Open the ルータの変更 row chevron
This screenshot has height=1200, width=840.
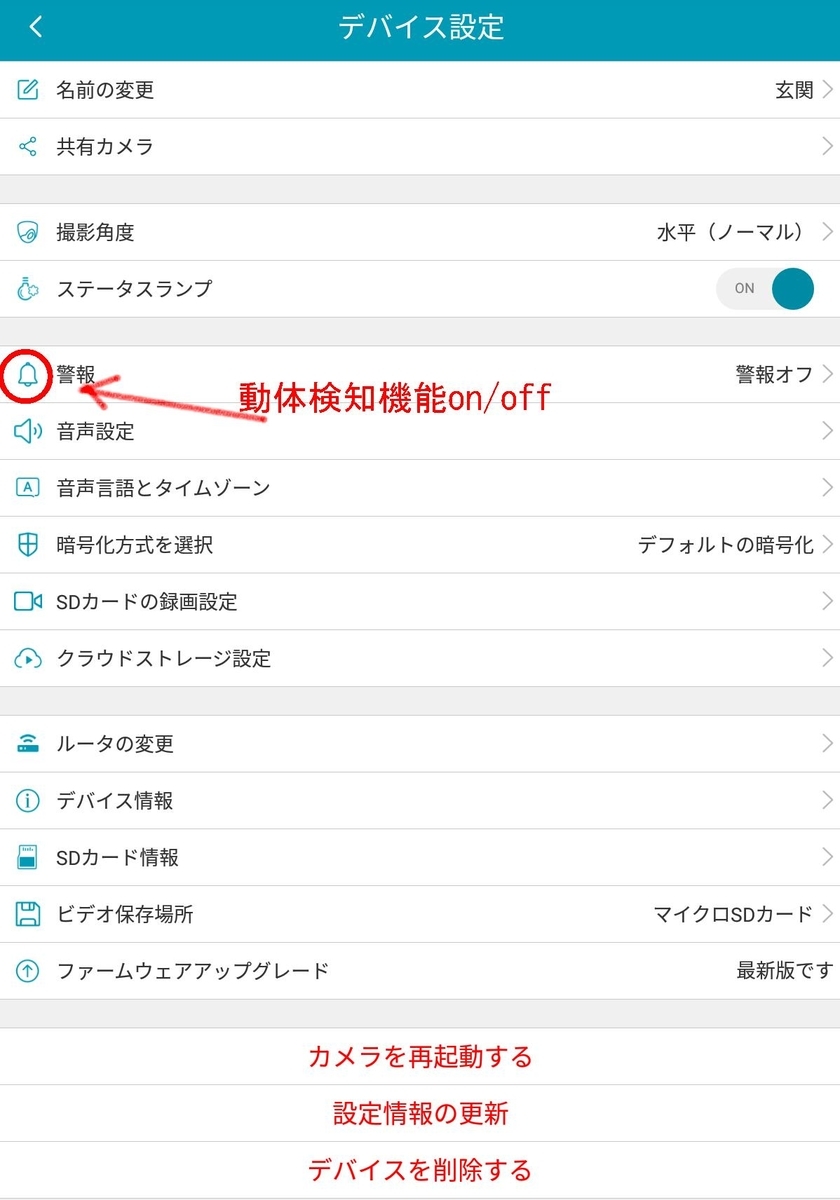(827, 744)
